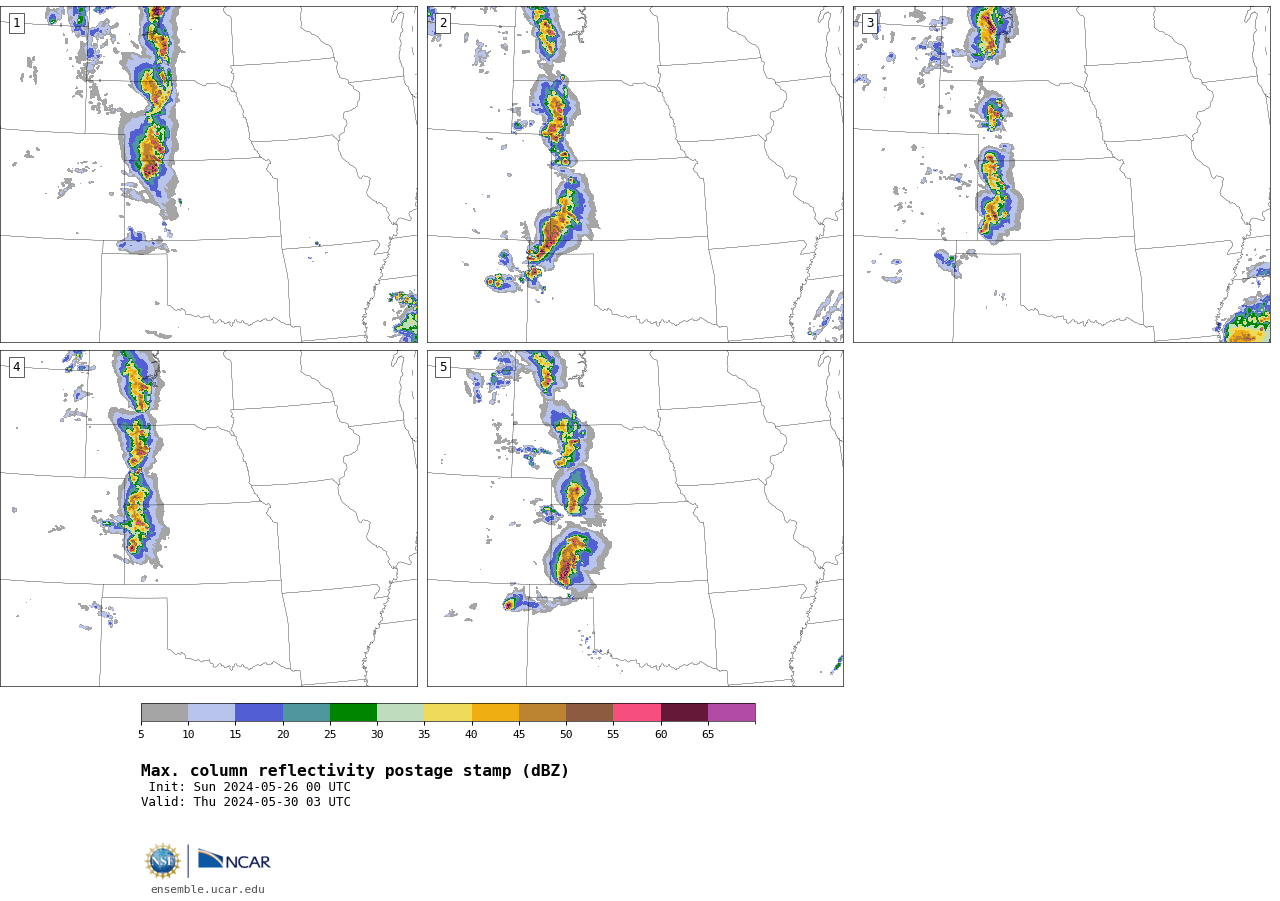Click the panel number 3 label

pyautogui.click(x=870, y=23)
